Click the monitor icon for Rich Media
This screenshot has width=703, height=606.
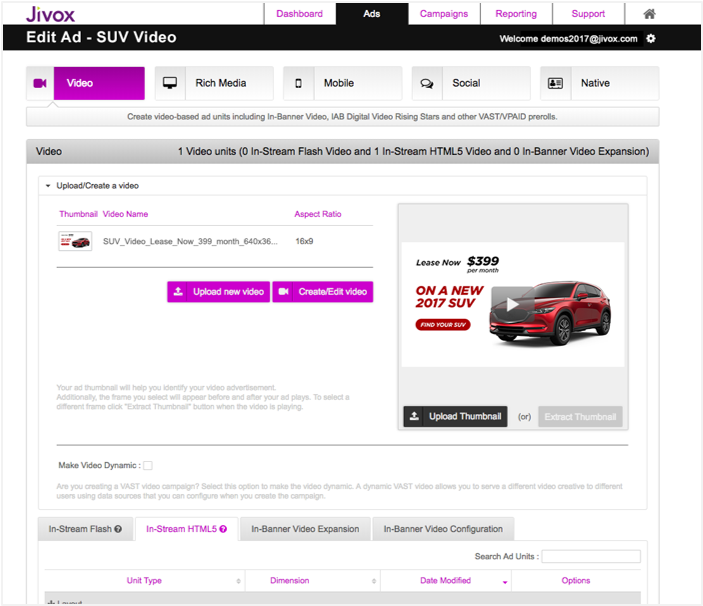tap(170, 83)
